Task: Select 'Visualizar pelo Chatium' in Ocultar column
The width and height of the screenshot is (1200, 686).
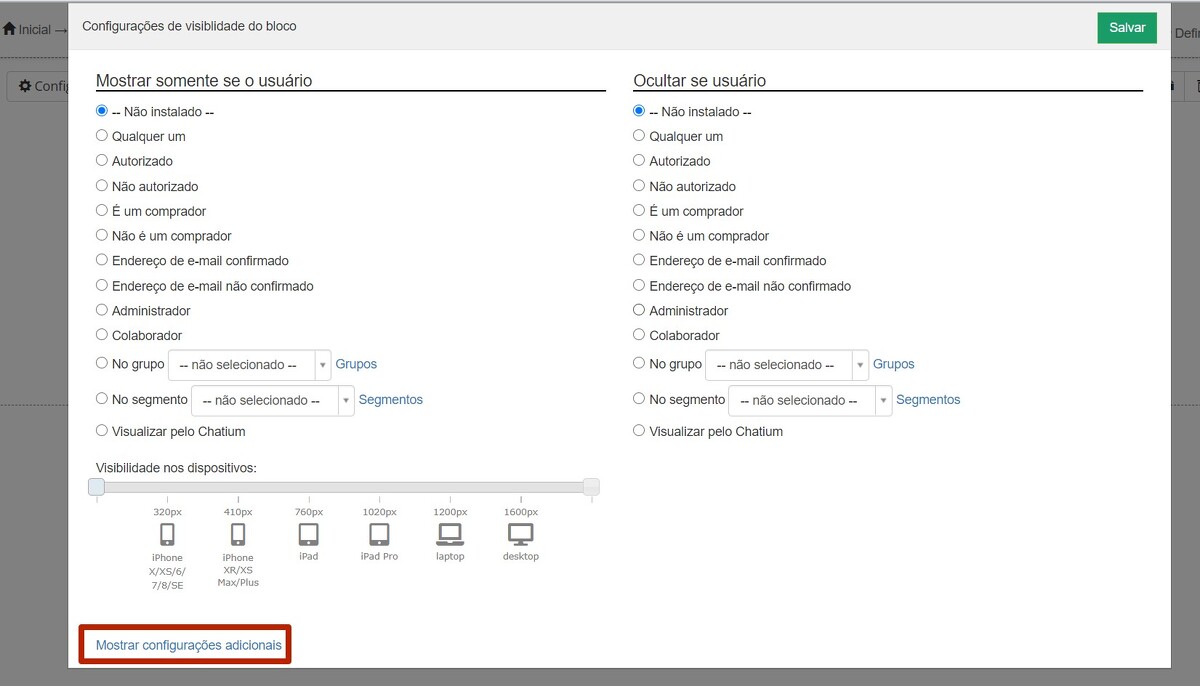Action: (639, 431)
